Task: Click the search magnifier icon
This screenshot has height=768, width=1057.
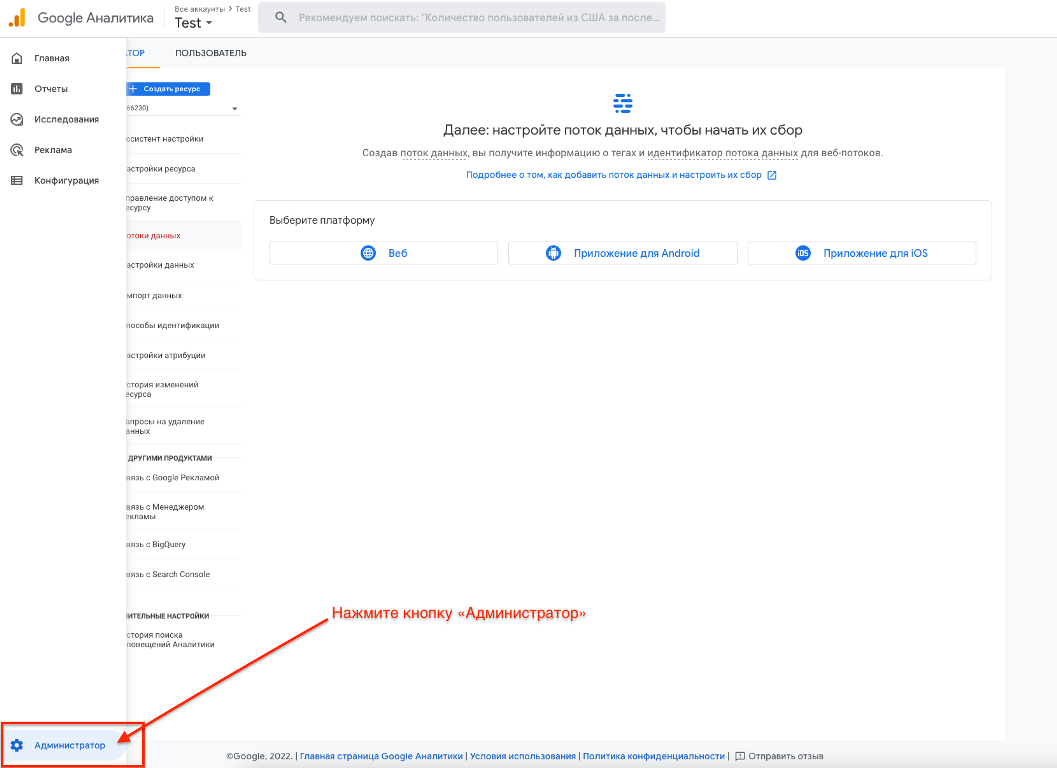Action: click(280, 18)
